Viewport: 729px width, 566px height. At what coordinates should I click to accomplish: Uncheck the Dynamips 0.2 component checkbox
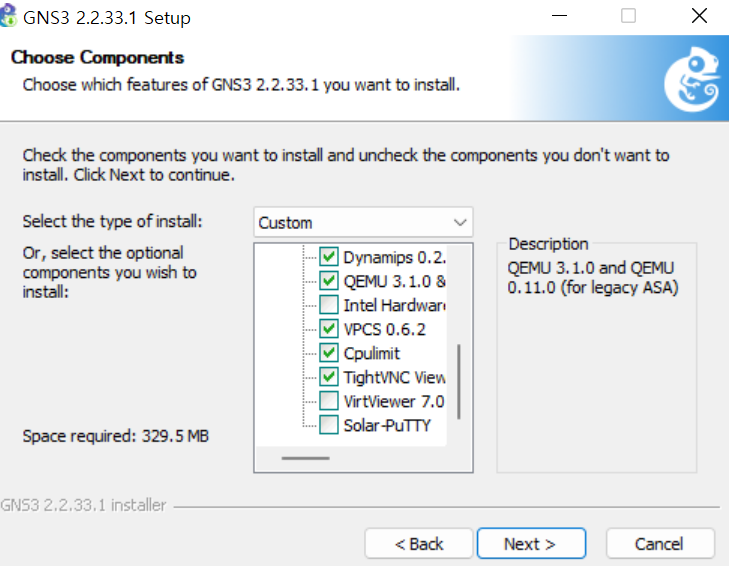(329, 257)
